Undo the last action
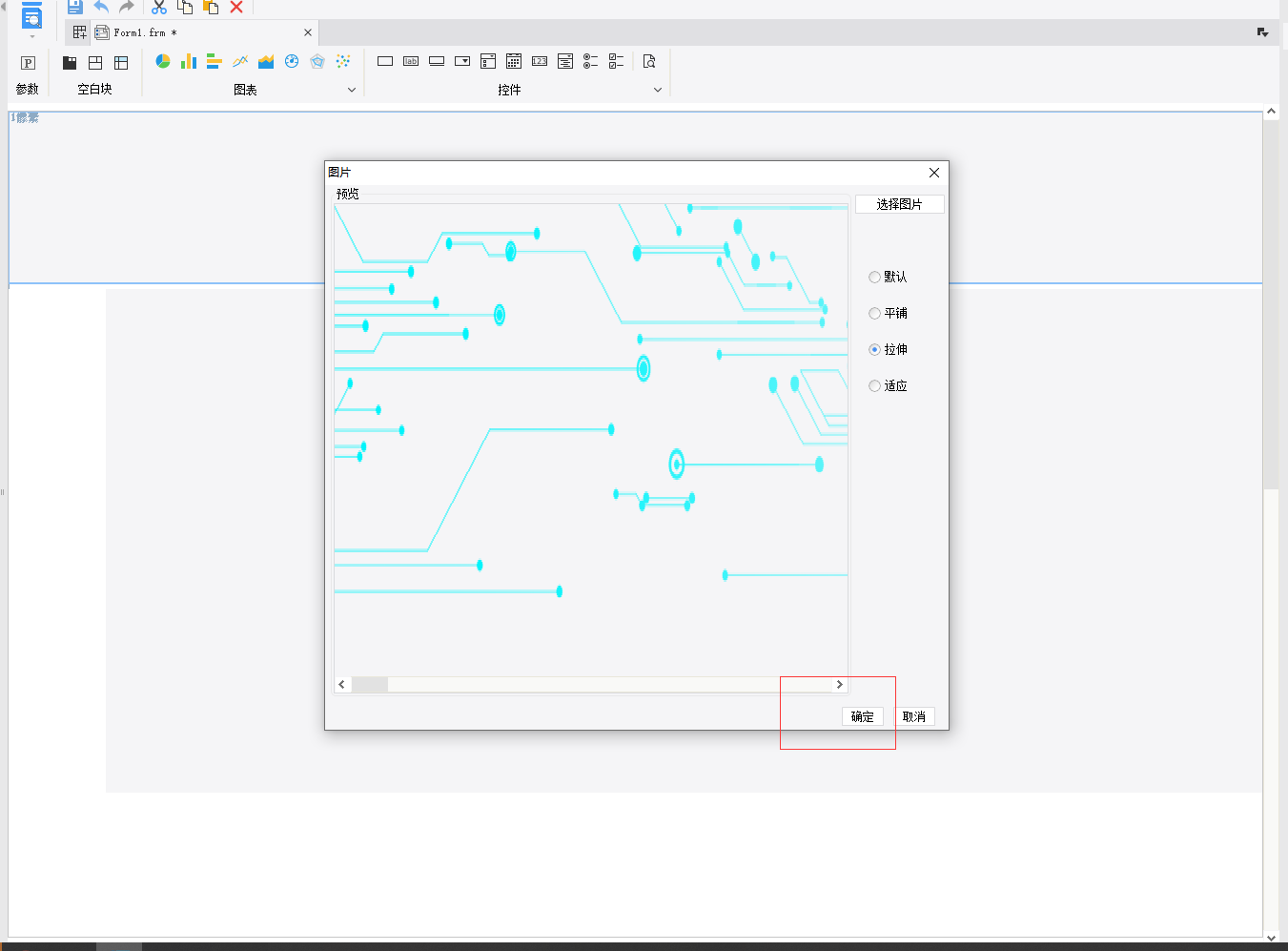 [x=101, y=7]
